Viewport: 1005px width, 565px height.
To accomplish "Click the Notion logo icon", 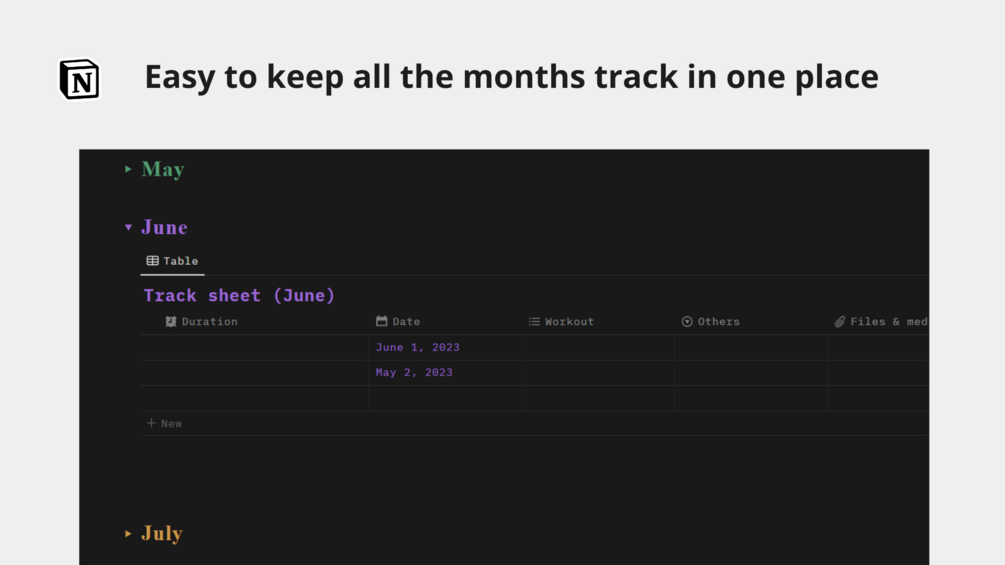I will tap(79, 79).
